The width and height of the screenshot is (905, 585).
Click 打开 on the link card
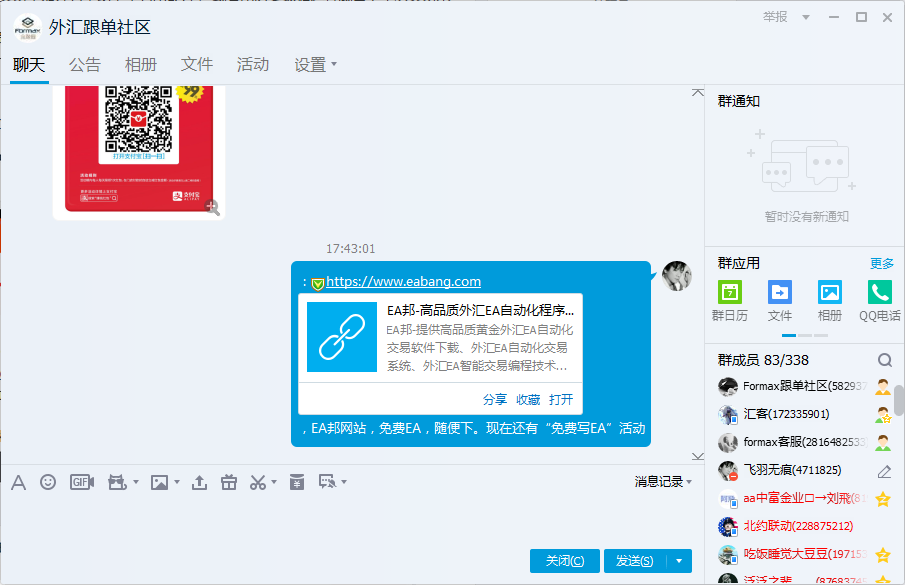[561, 399]
